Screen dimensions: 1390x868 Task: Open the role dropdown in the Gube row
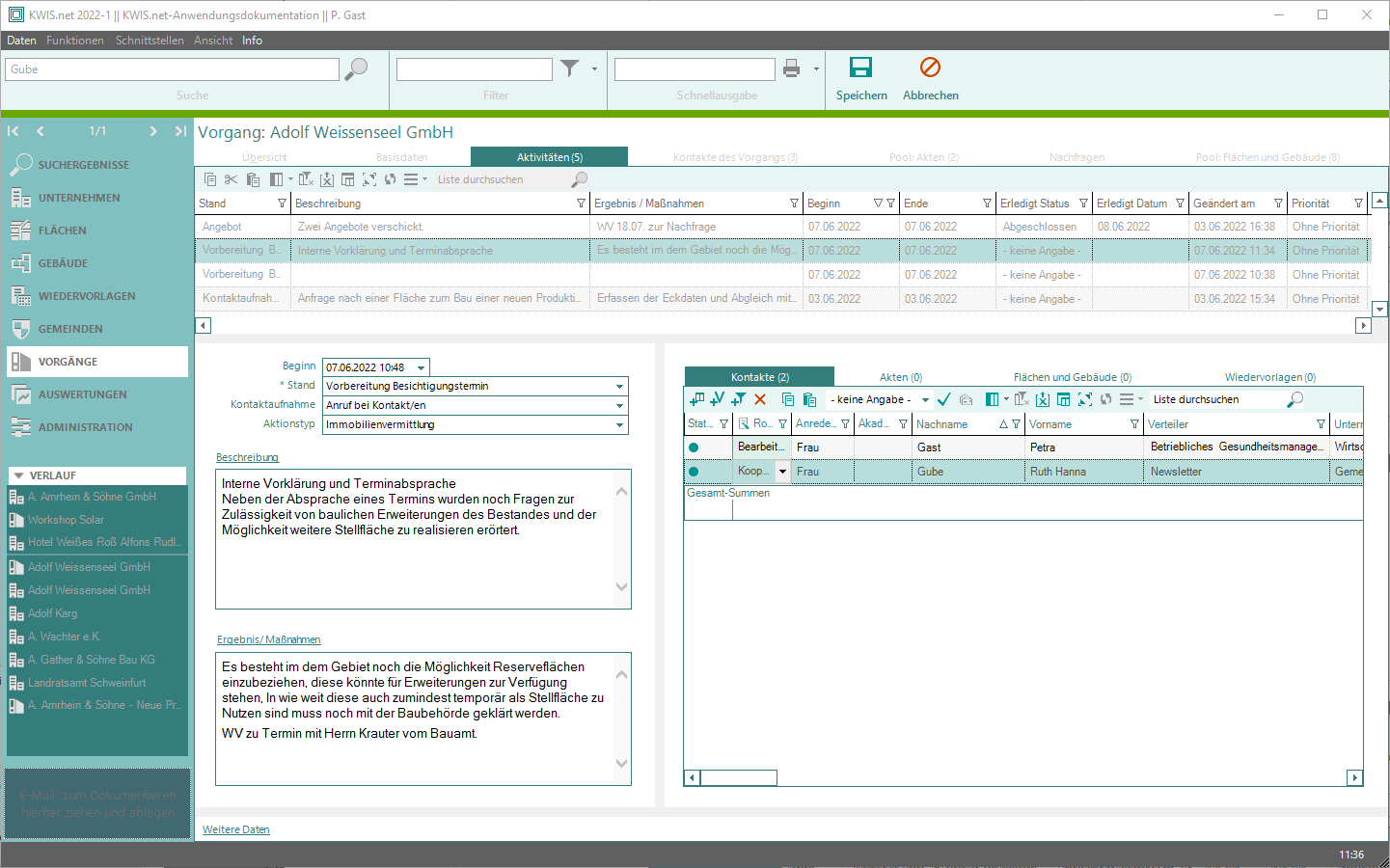point(782,472)
